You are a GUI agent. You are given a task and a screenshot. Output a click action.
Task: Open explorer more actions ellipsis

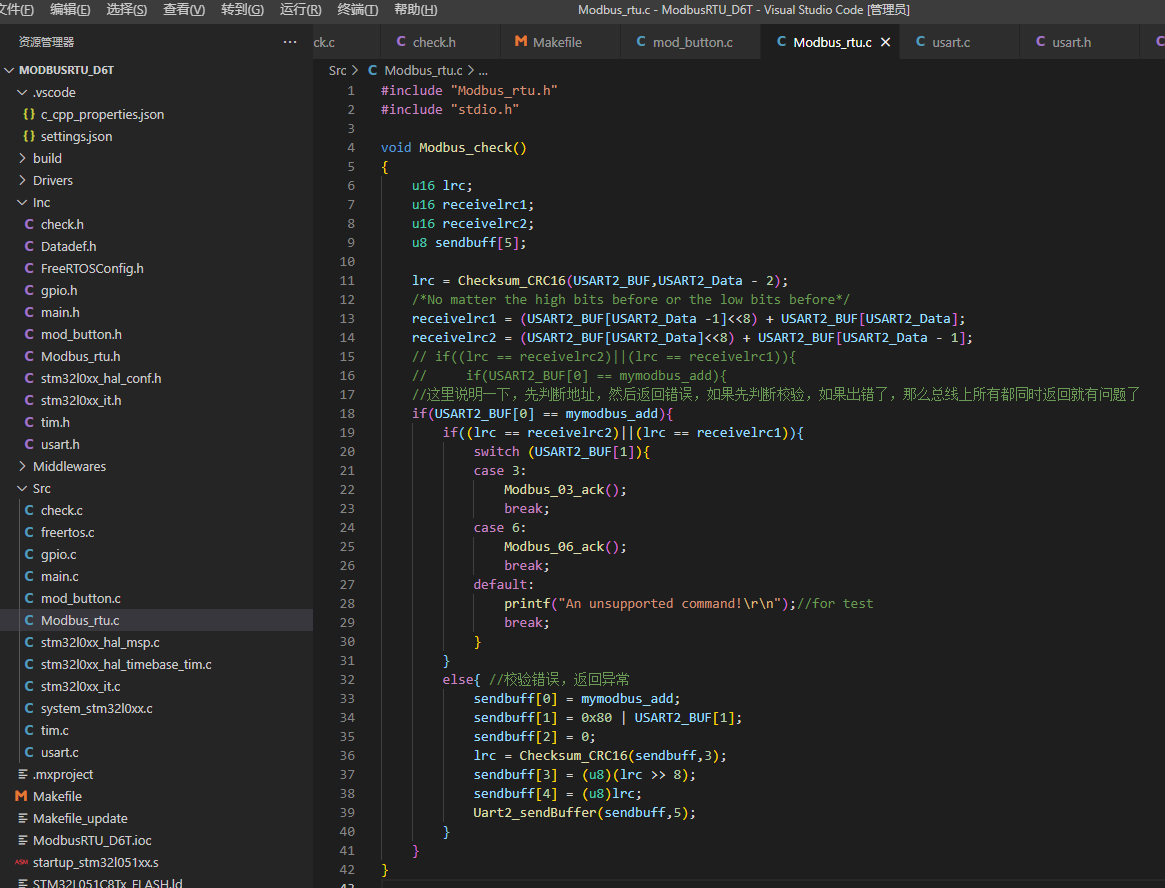point(290,42)
